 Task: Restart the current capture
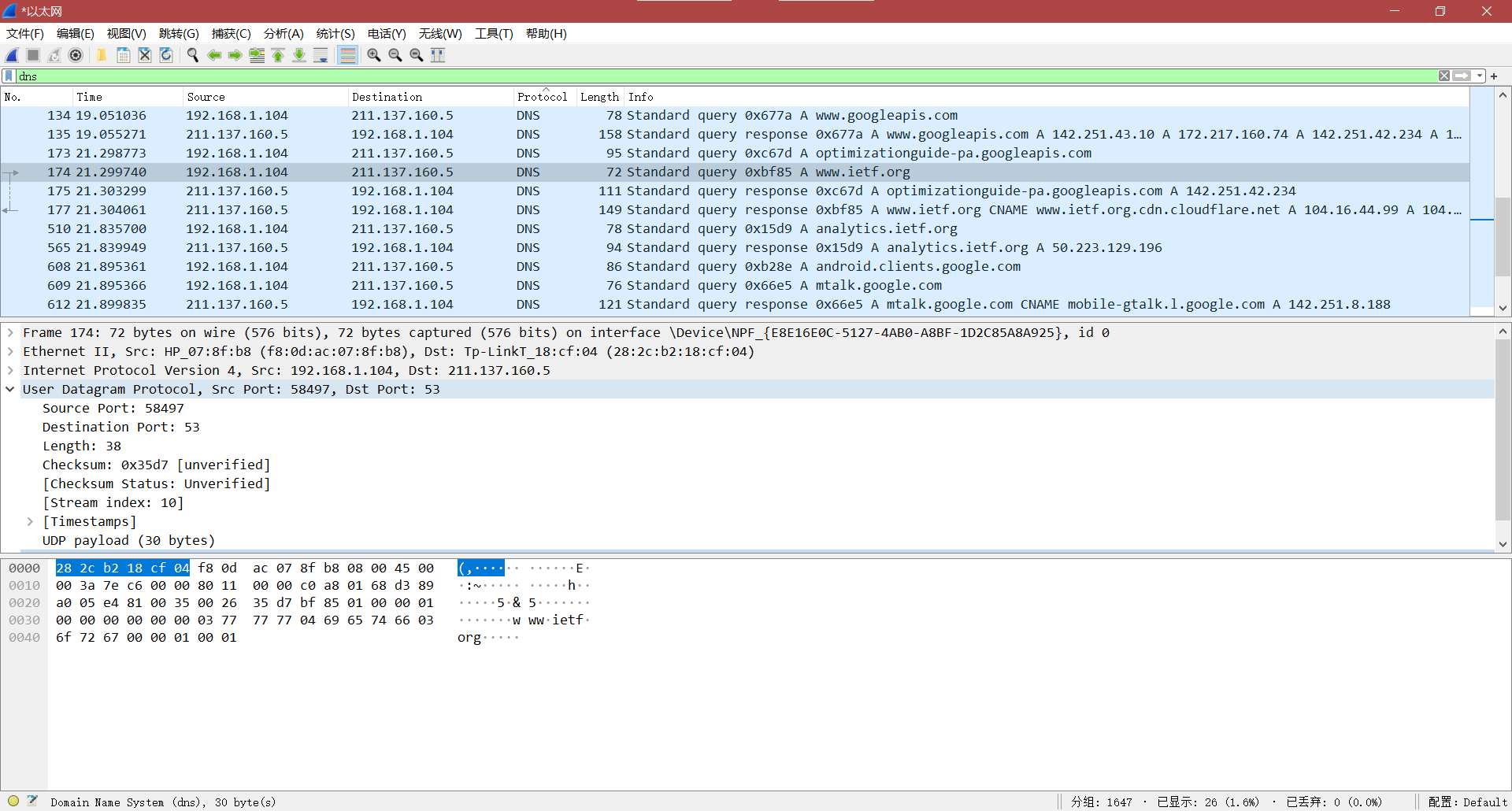(54, 55)
